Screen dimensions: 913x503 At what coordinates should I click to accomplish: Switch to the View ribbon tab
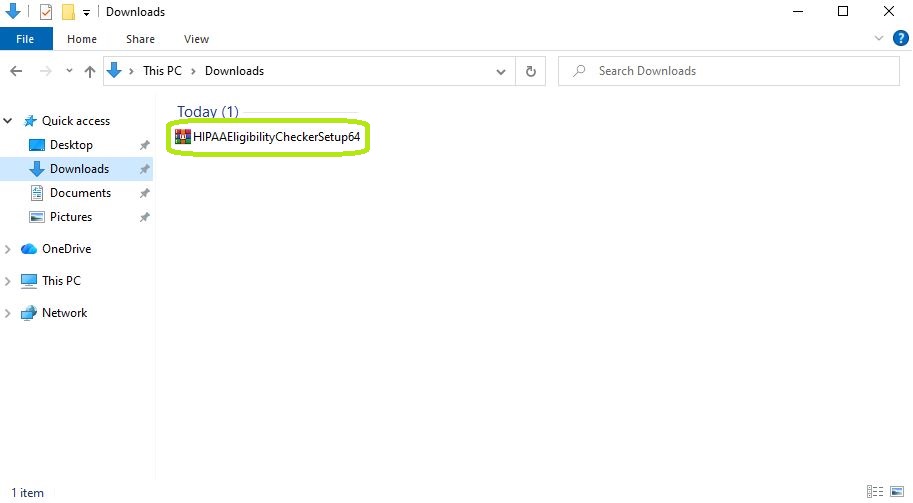tap(196, 39)
